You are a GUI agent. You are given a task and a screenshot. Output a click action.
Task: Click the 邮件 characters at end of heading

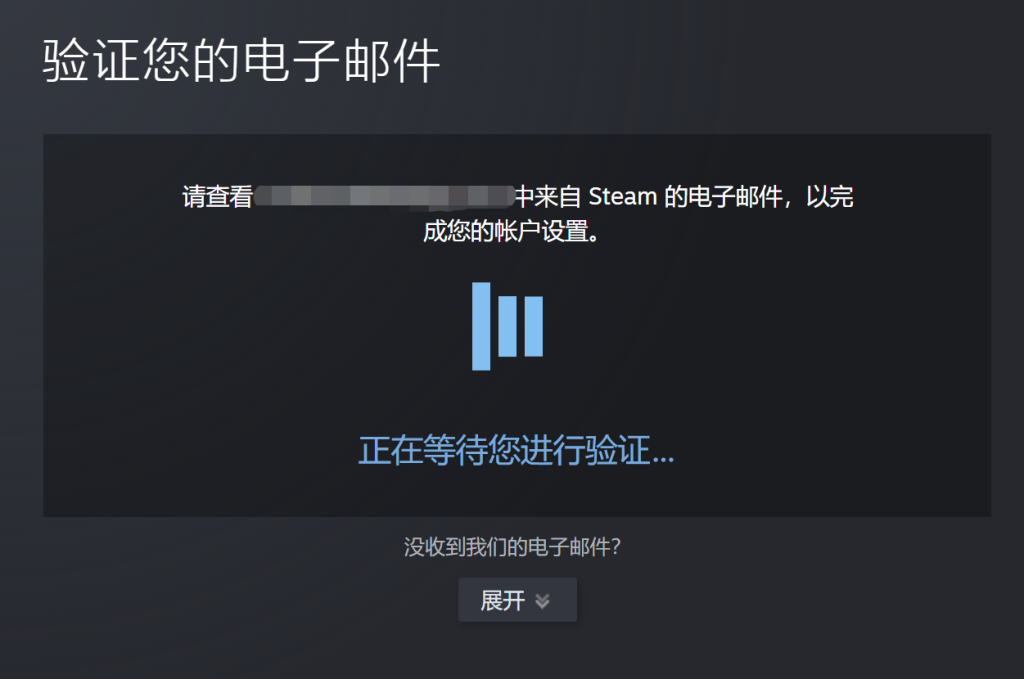(391, 61)
